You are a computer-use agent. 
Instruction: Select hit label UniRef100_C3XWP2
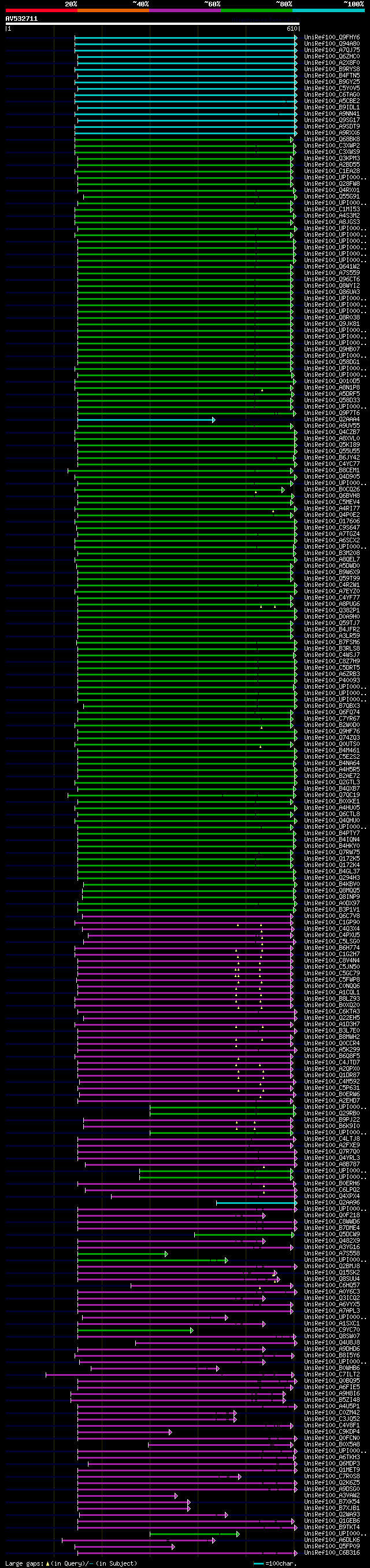332,146
